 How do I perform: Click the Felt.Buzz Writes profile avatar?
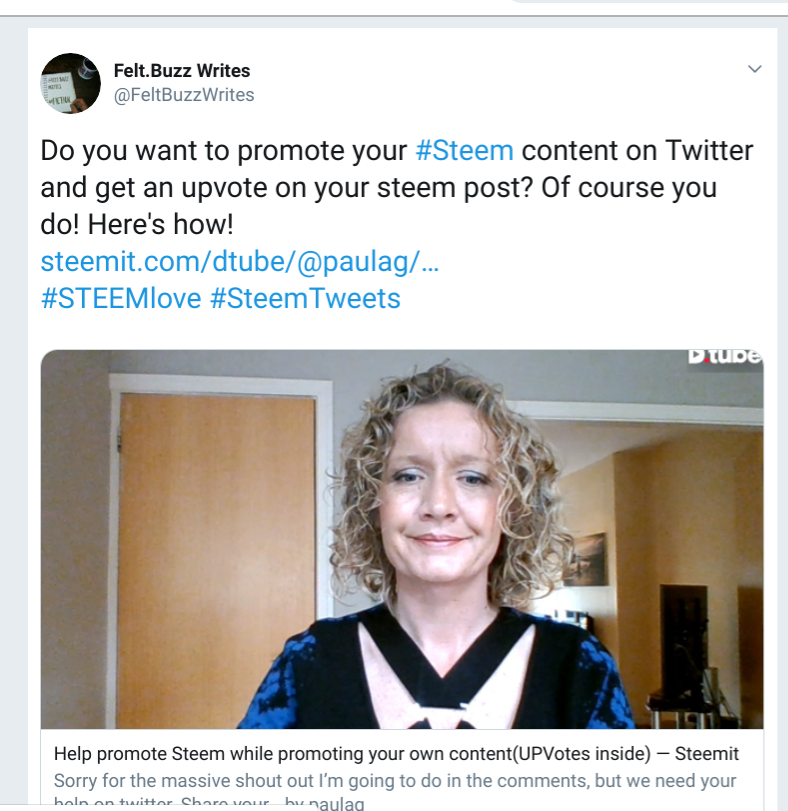point(71,83)
